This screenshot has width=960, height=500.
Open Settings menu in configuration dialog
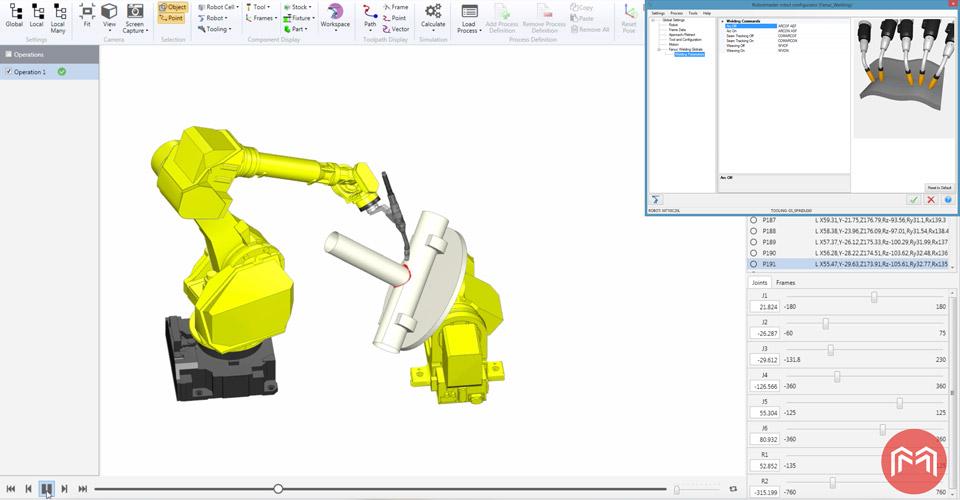point(658,13)
